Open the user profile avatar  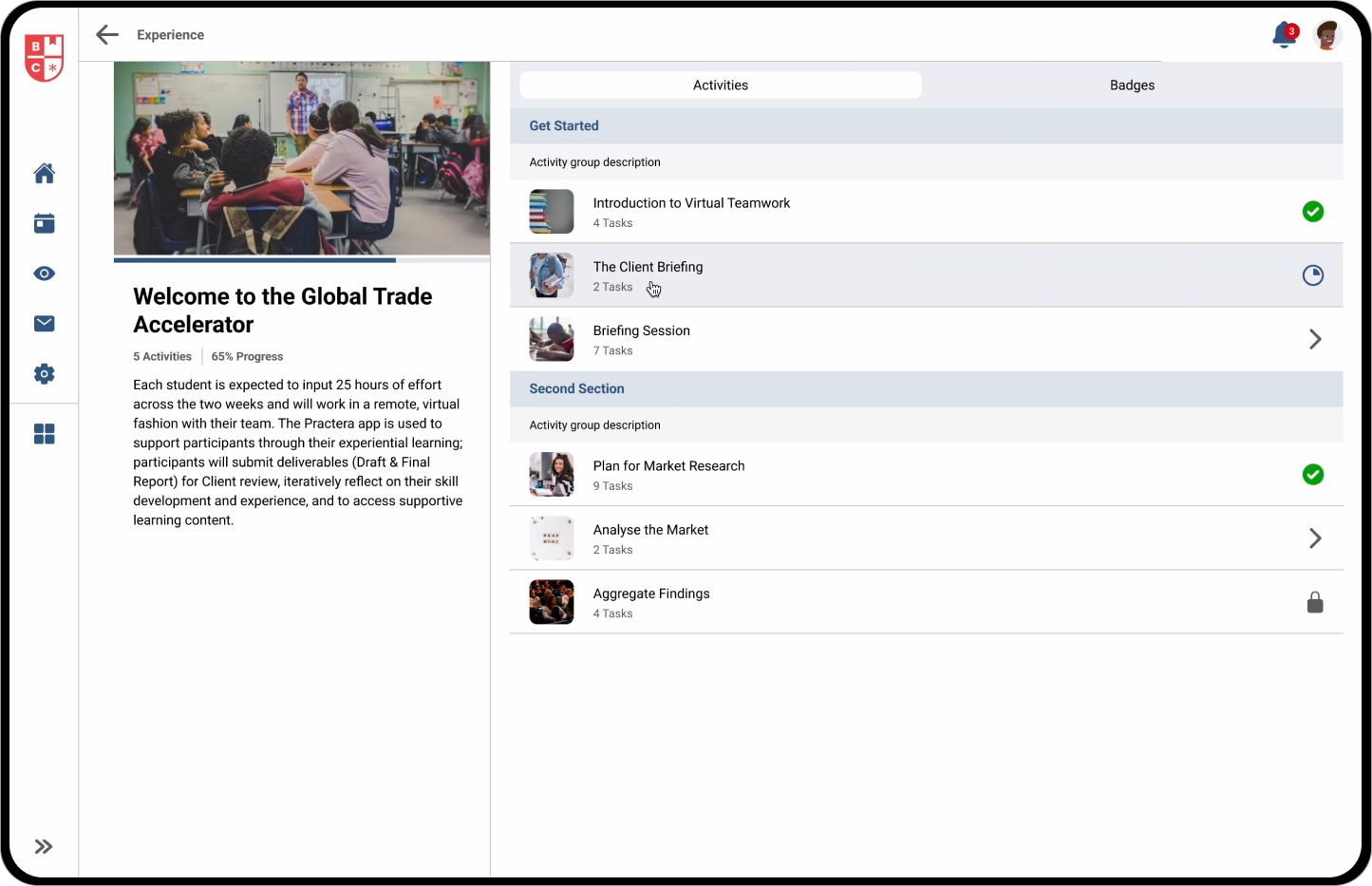point(1327,35)
